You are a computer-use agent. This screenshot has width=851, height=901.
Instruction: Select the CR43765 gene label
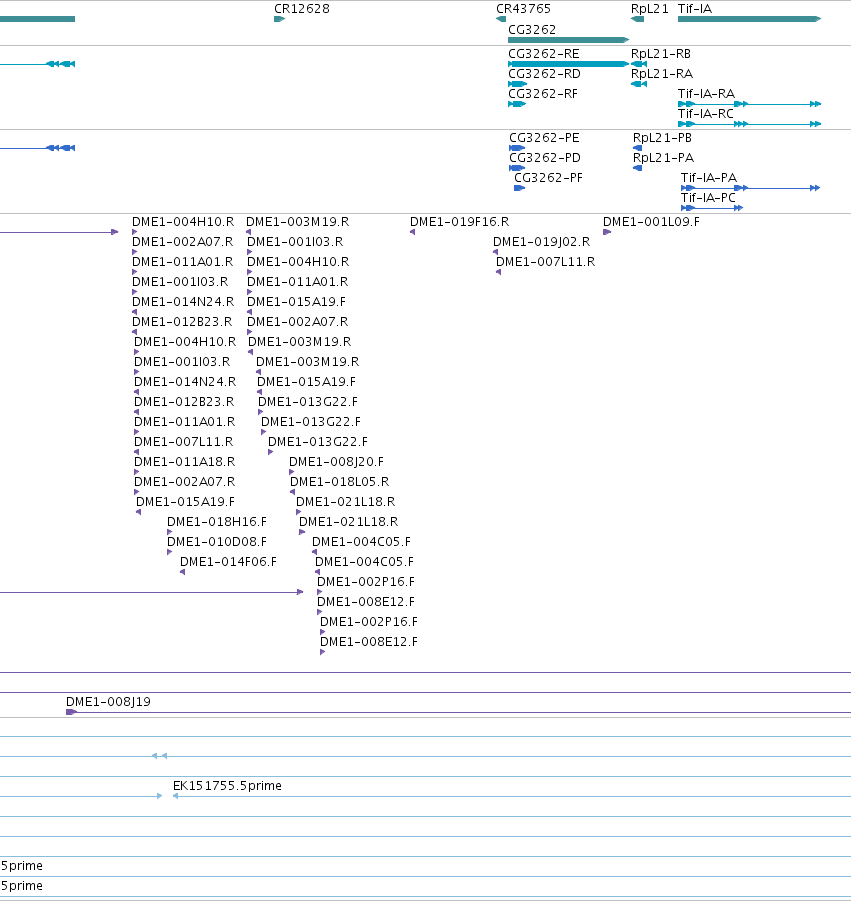click(523, 9)
